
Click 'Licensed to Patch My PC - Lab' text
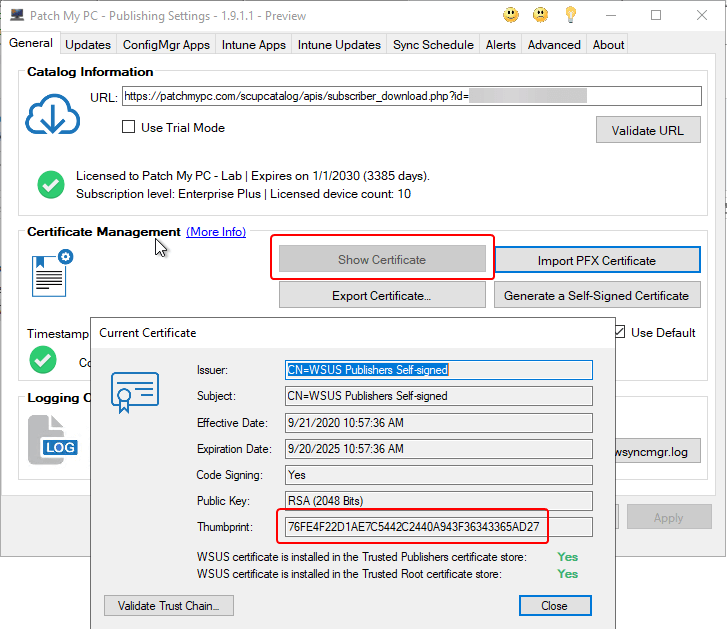[159, 176]
